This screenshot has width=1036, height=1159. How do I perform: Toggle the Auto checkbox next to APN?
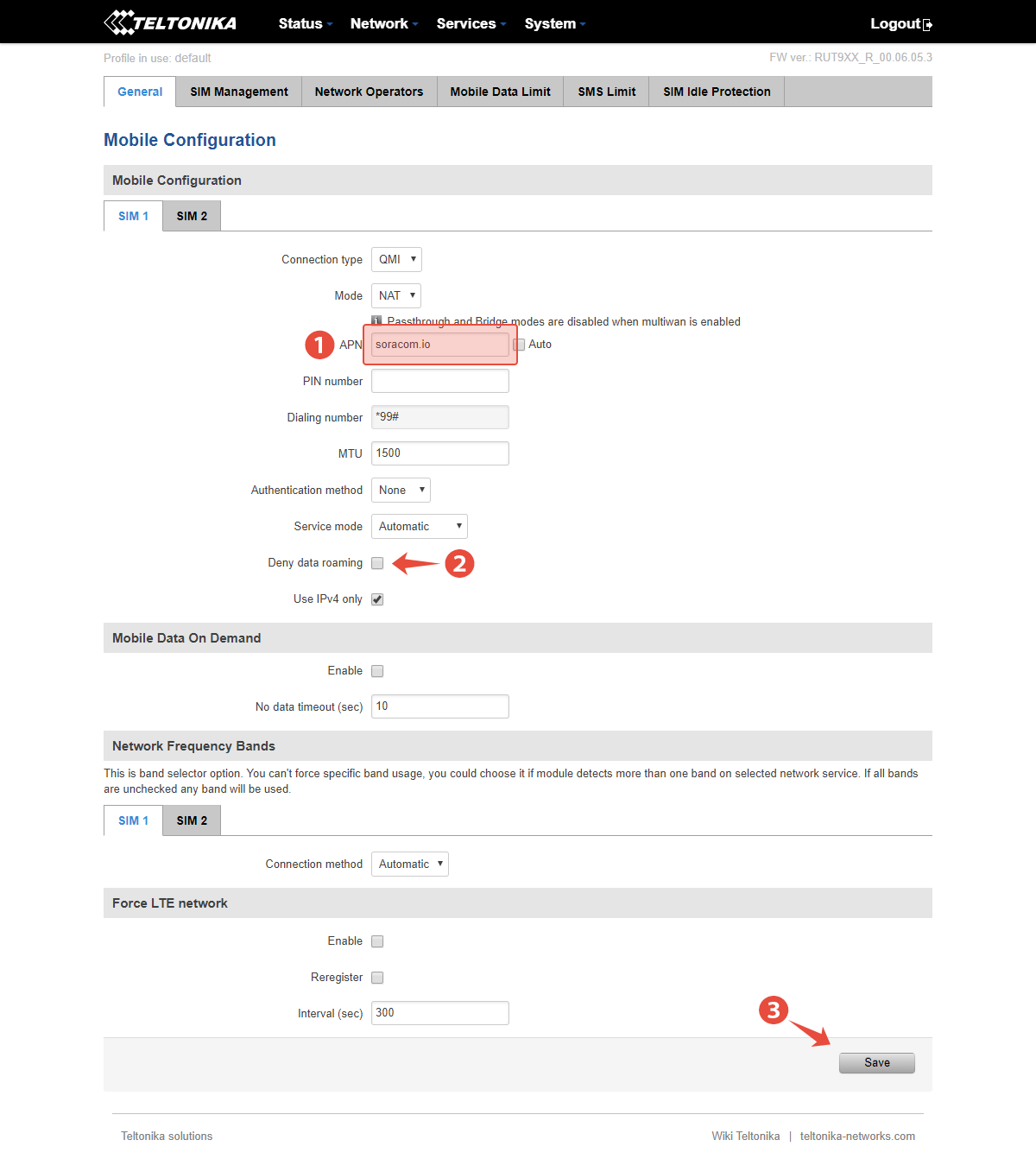pos(519,344)
